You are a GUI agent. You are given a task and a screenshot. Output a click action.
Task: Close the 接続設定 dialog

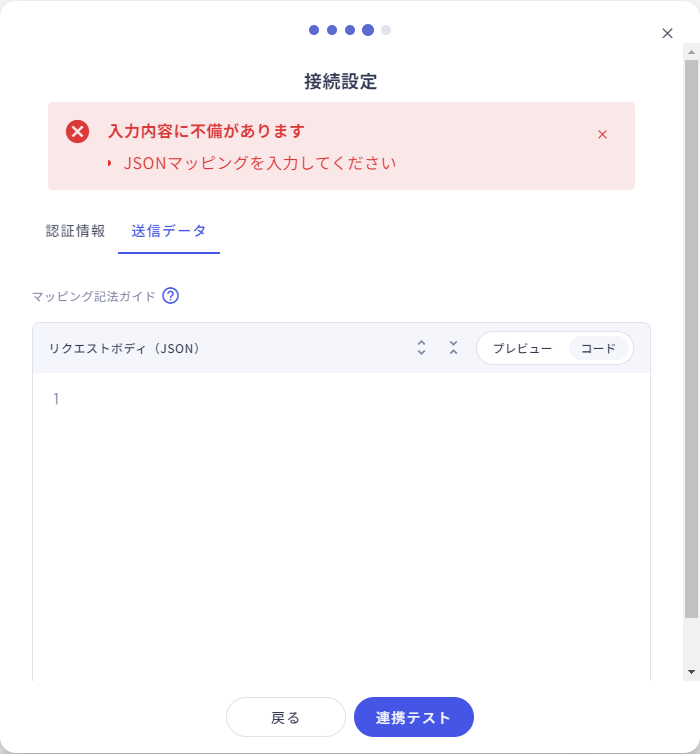(x=667, y=33)
